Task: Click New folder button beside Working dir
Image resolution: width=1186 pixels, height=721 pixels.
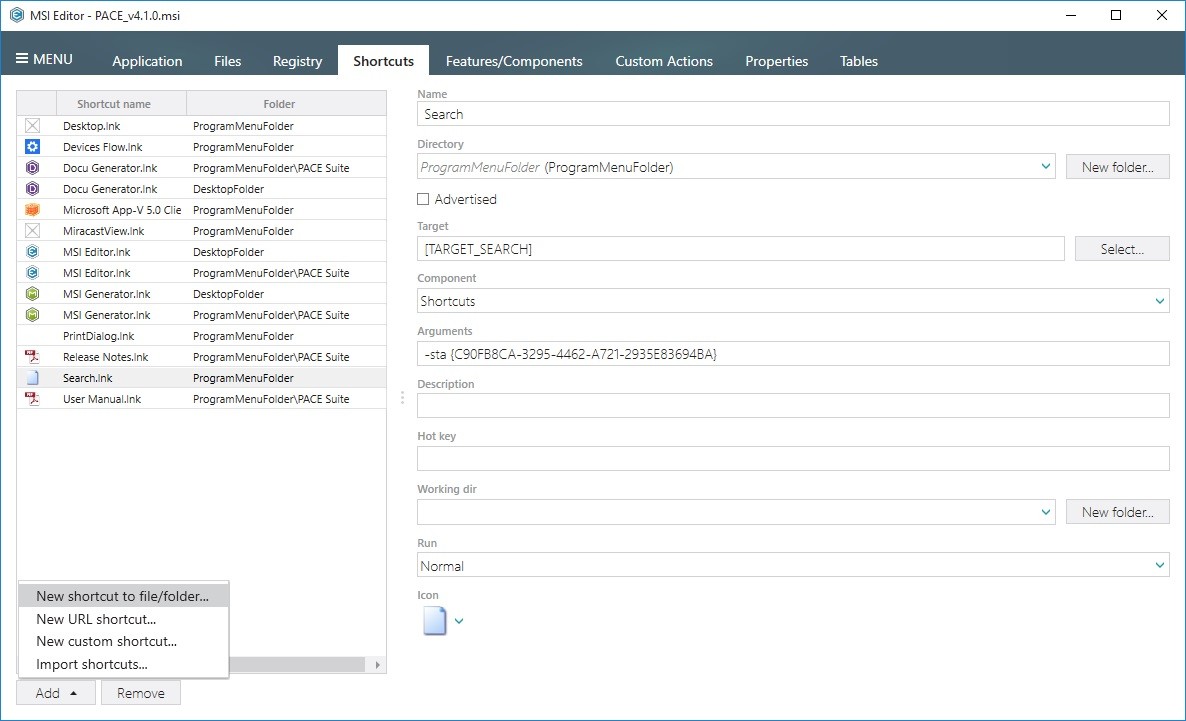Action: 1117,512
